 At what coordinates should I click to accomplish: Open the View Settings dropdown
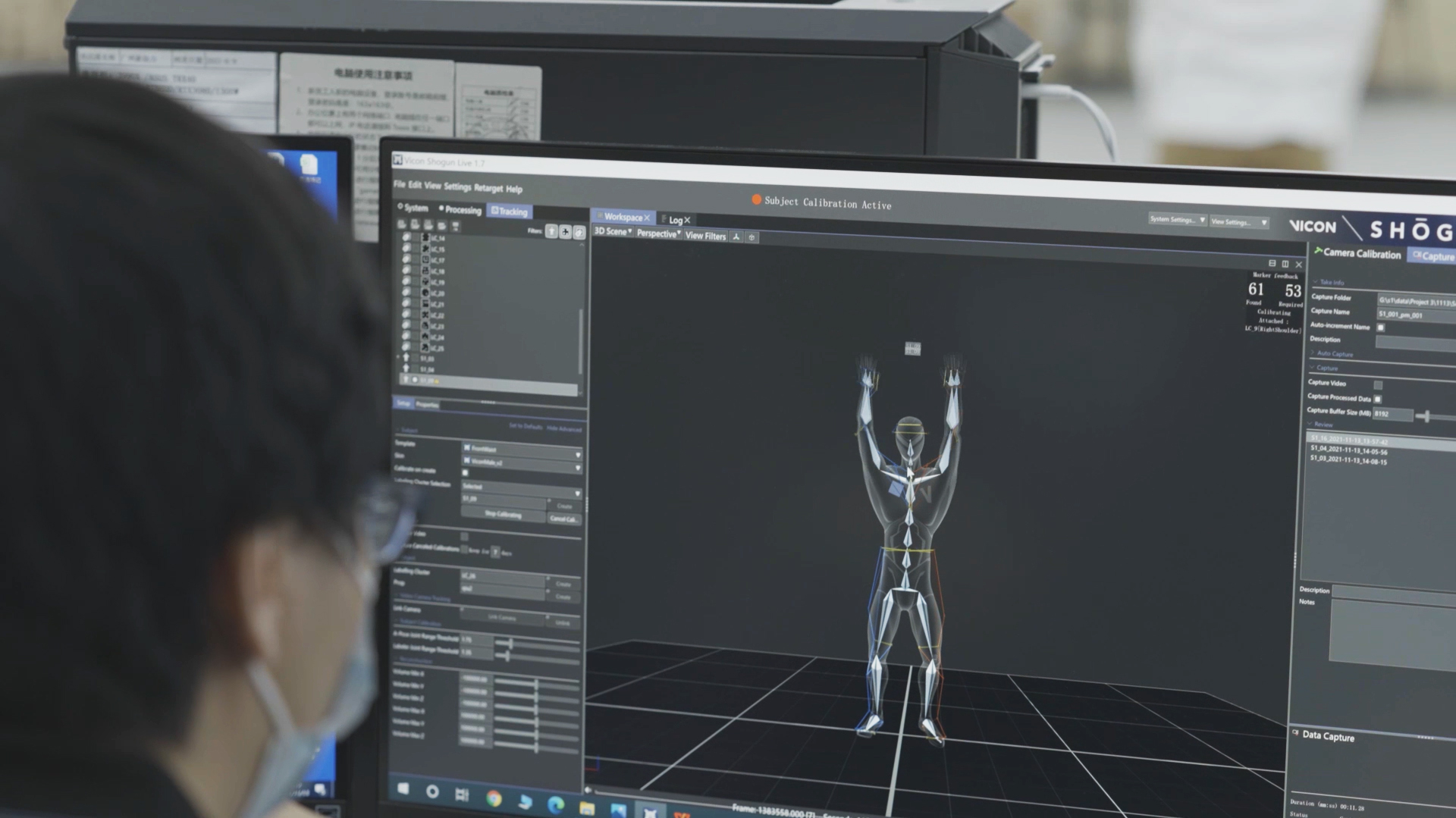click(1239, 222)
